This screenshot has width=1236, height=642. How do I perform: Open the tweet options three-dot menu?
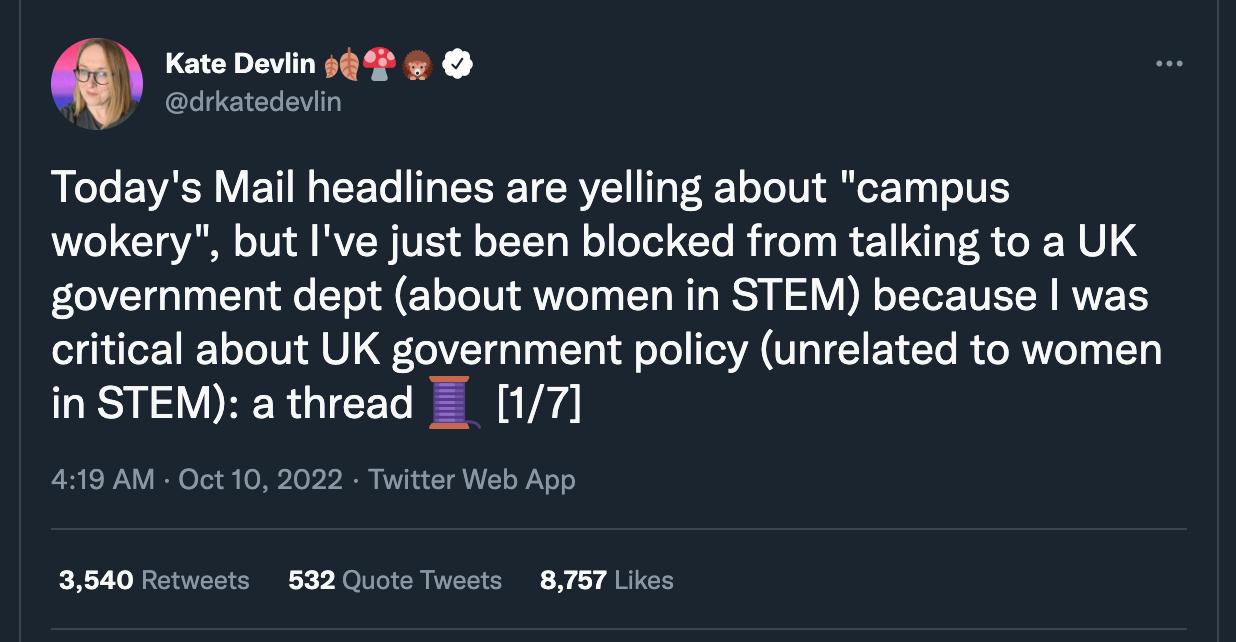[1168, 62]
